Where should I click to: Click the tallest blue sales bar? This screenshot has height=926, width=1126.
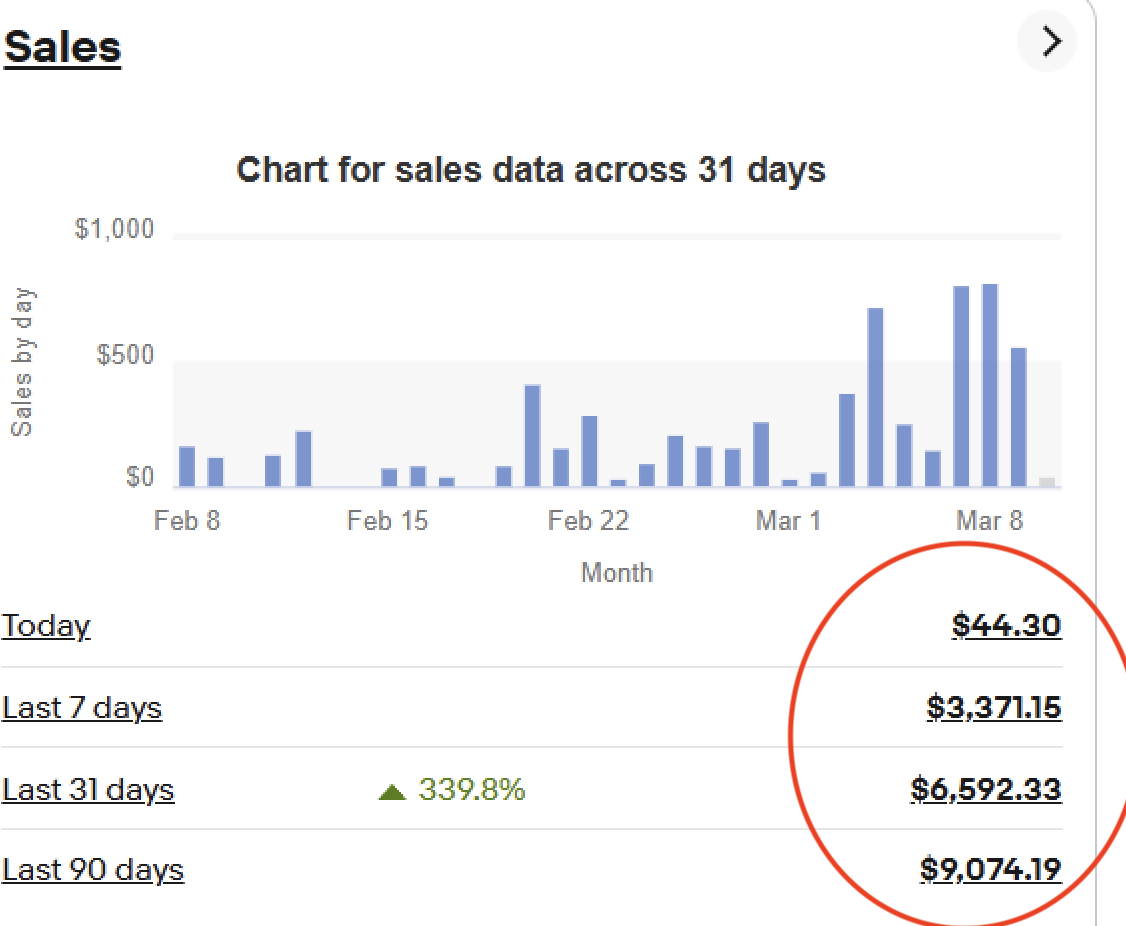[990, 385]
